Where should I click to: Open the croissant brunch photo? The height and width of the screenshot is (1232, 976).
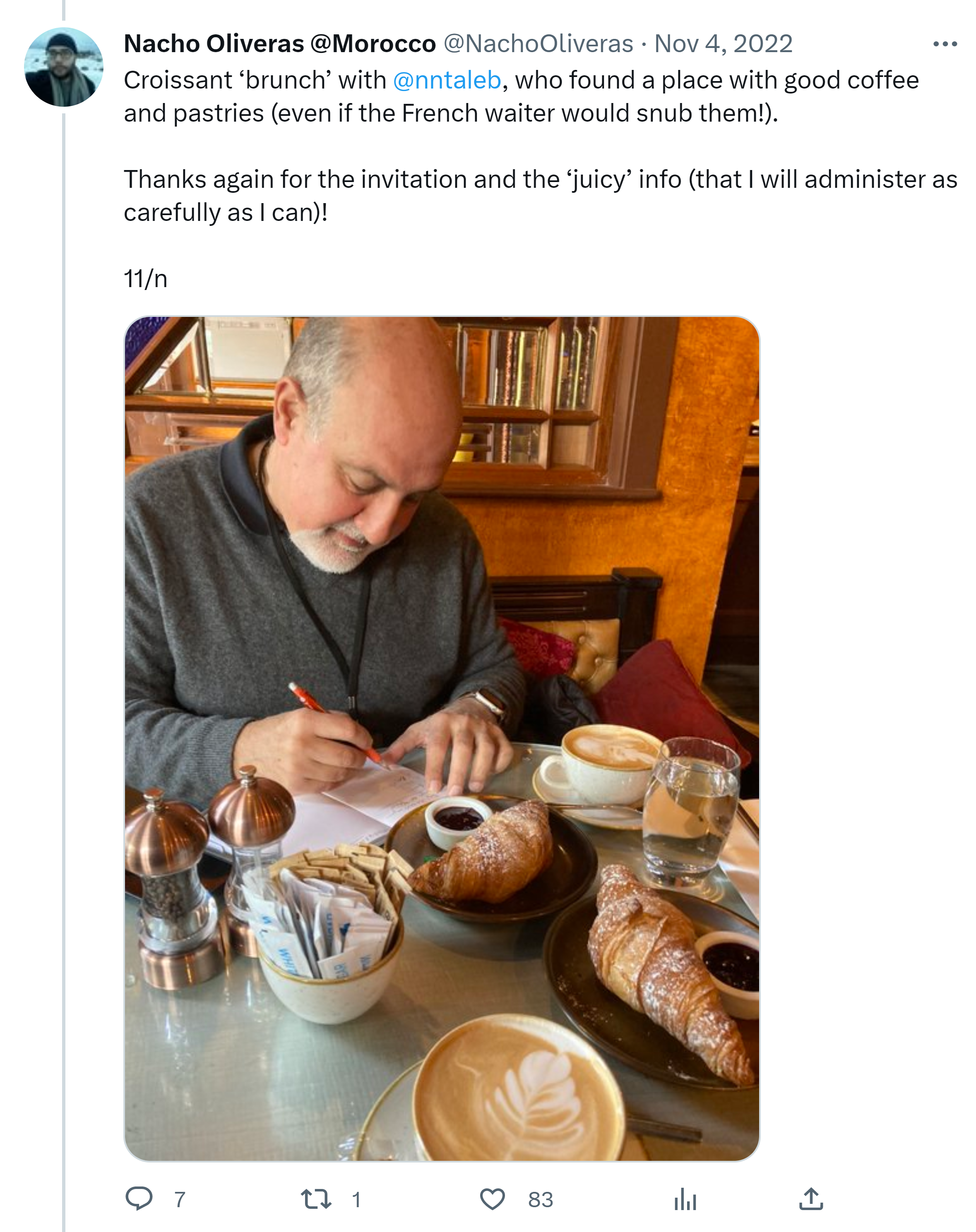[442, 738]
